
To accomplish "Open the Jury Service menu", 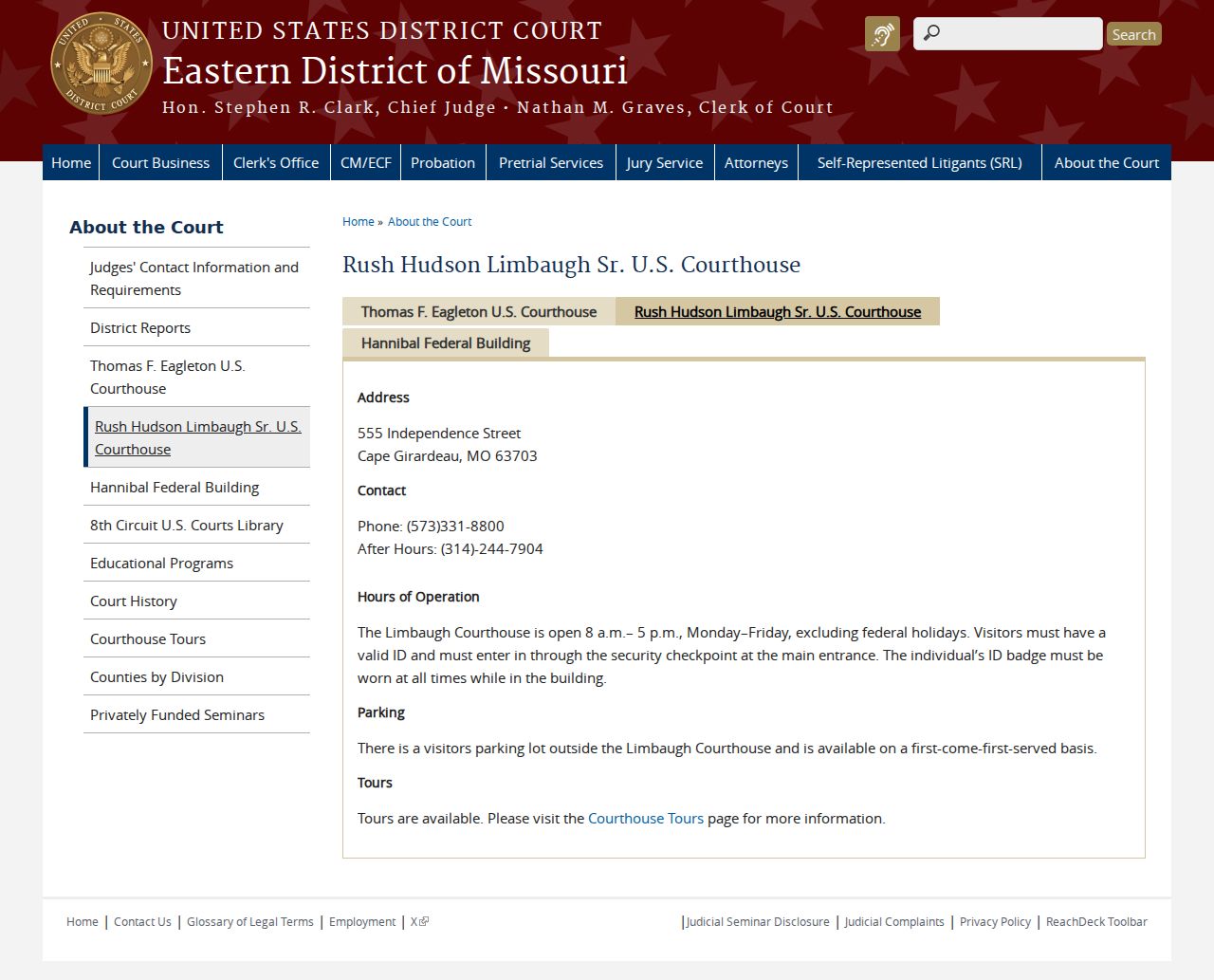I will click(x=665, y=162).
